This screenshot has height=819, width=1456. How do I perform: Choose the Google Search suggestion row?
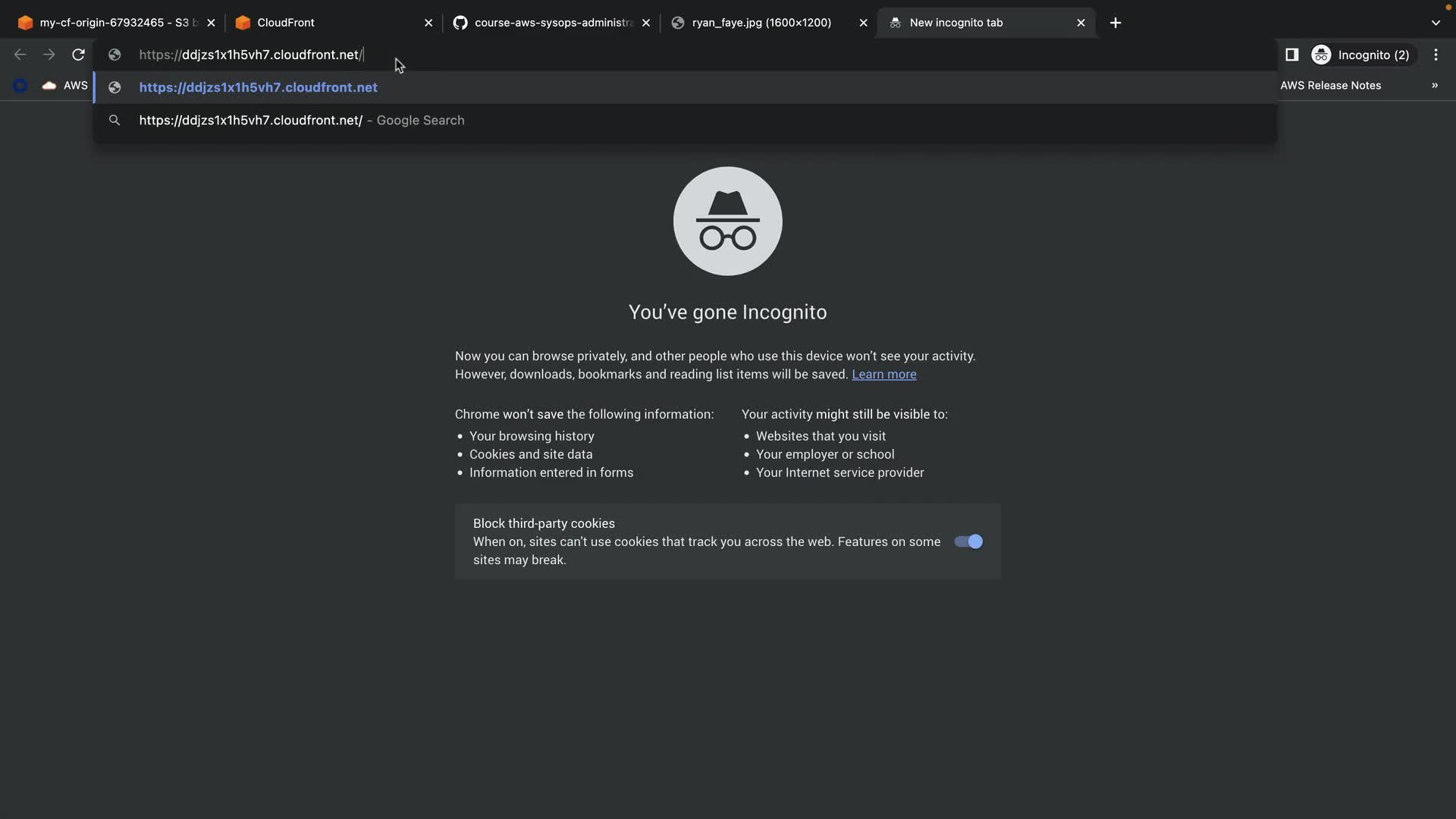coord(301,121)
